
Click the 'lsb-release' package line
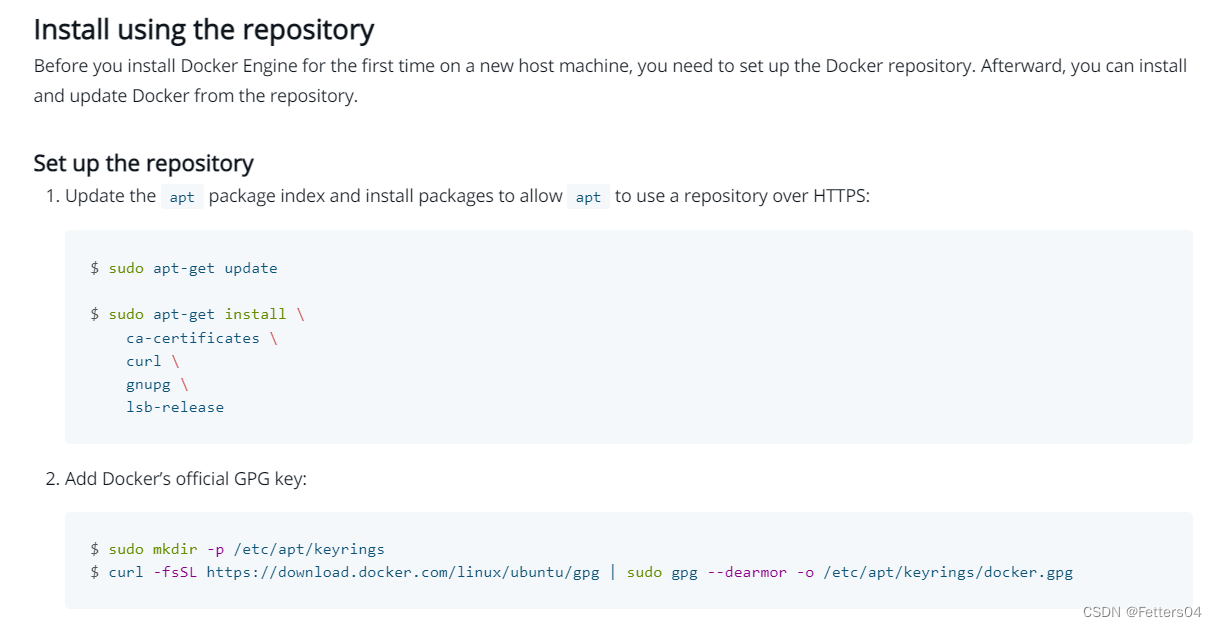click(x=175, y=407)
